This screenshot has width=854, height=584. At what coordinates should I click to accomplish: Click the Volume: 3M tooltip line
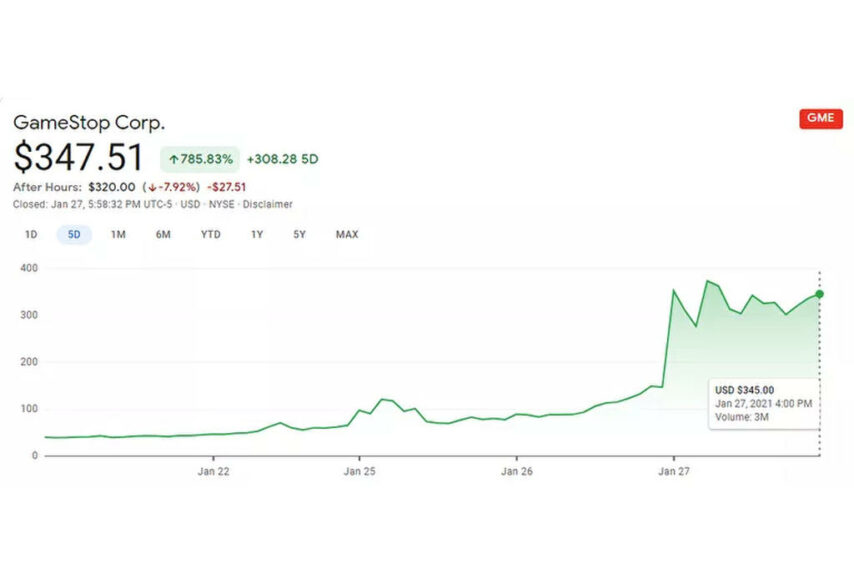(742, 417)
